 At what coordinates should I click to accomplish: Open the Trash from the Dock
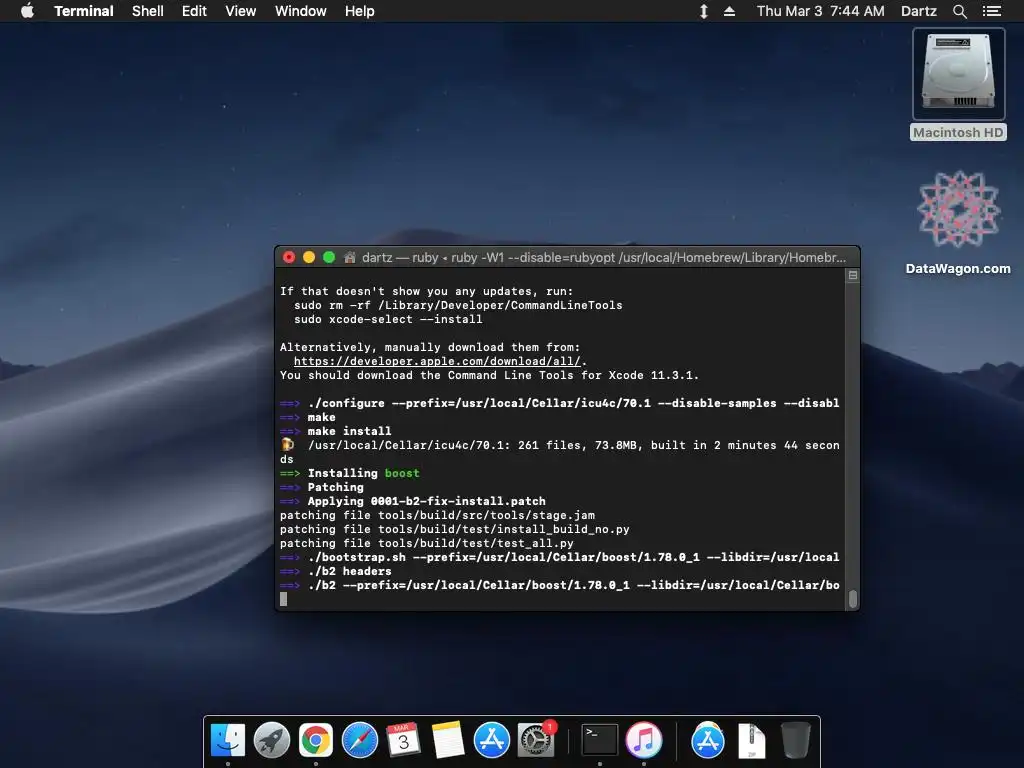pyautogui.click(x=795, y=740)
